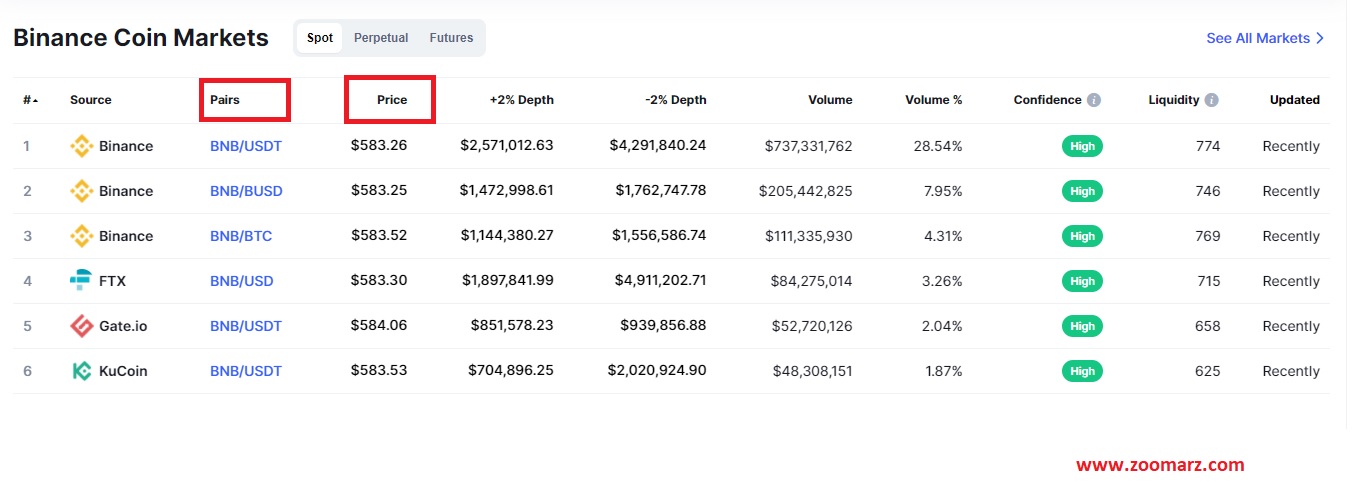Click the Binance logo in row 1
Viewport: 1358px width, 482px height.
click(81, 146)
